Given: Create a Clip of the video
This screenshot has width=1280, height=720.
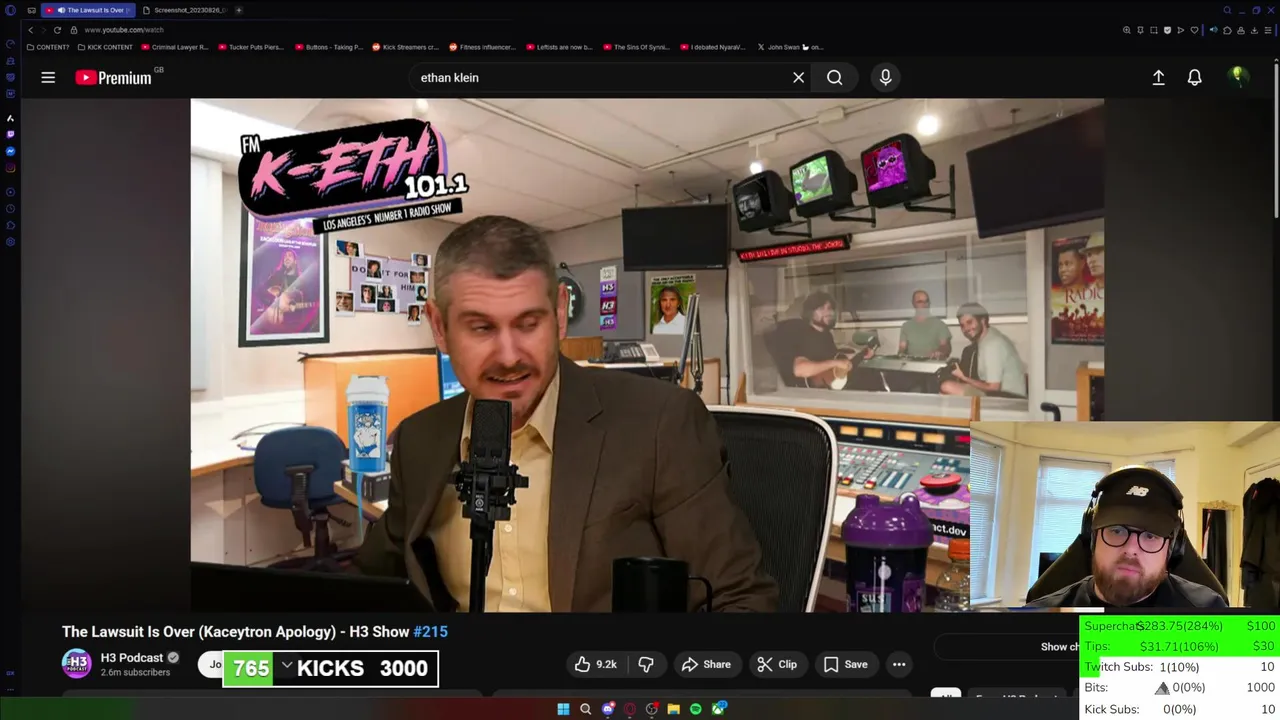Looking at the screenshot, I should point(777,664).
